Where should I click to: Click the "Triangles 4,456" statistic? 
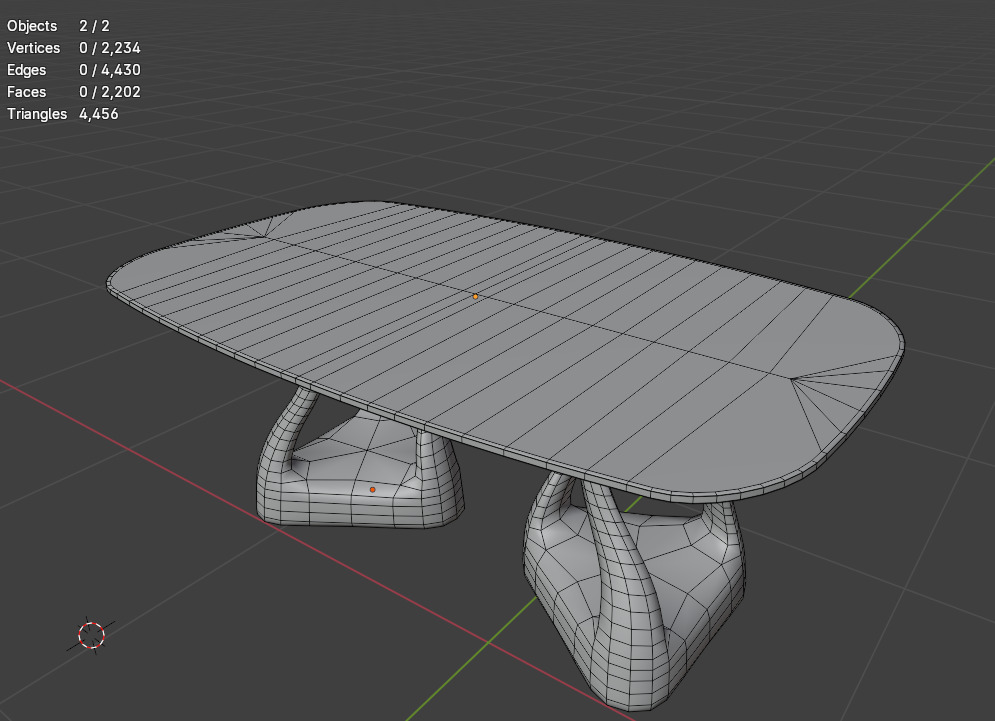click(63, 114)
